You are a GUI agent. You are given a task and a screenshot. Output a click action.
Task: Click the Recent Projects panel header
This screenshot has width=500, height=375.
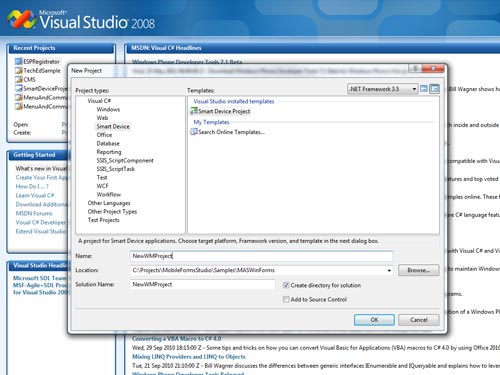tap(61, 48)
